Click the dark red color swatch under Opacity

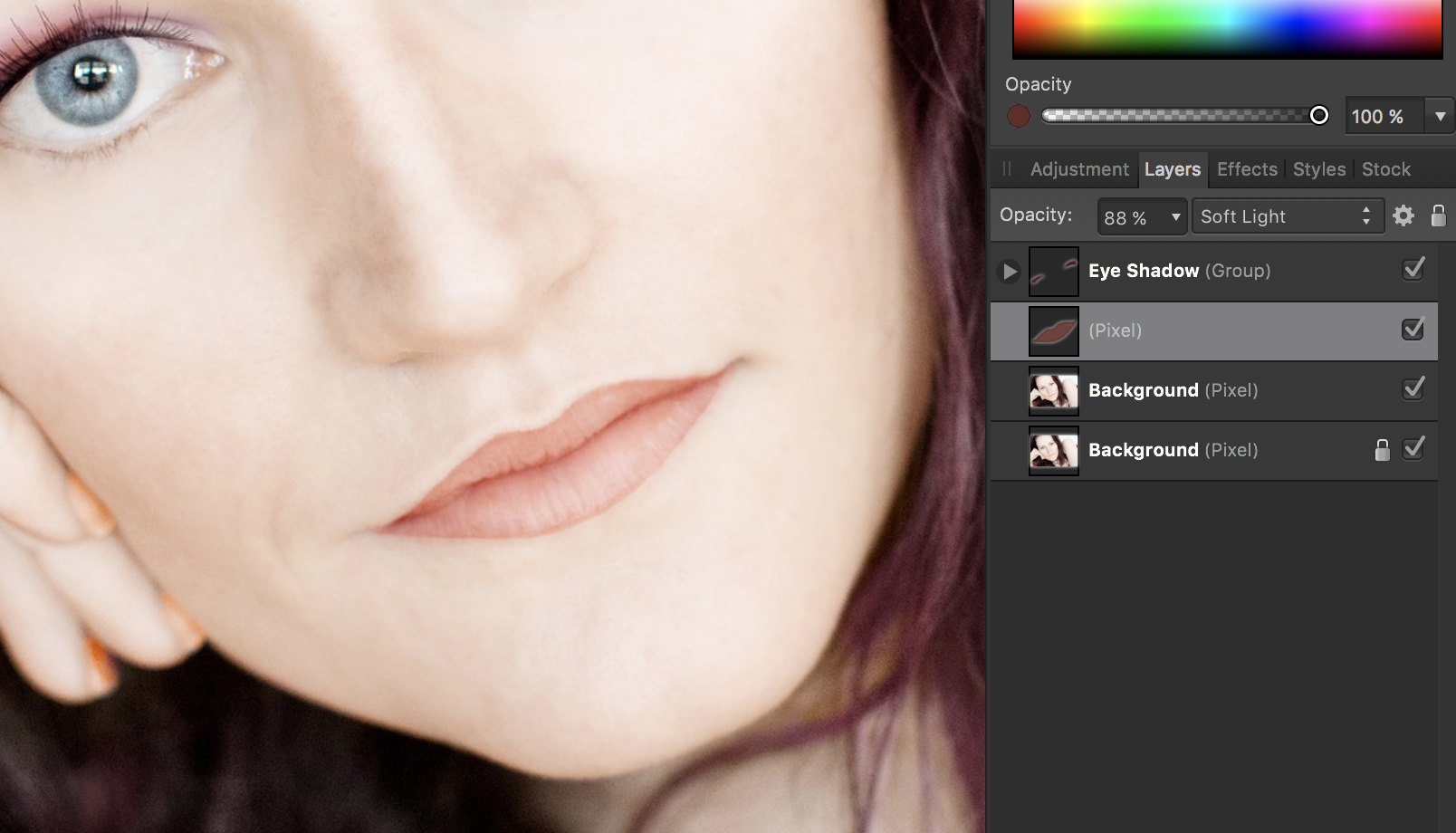coord(1019,116)
